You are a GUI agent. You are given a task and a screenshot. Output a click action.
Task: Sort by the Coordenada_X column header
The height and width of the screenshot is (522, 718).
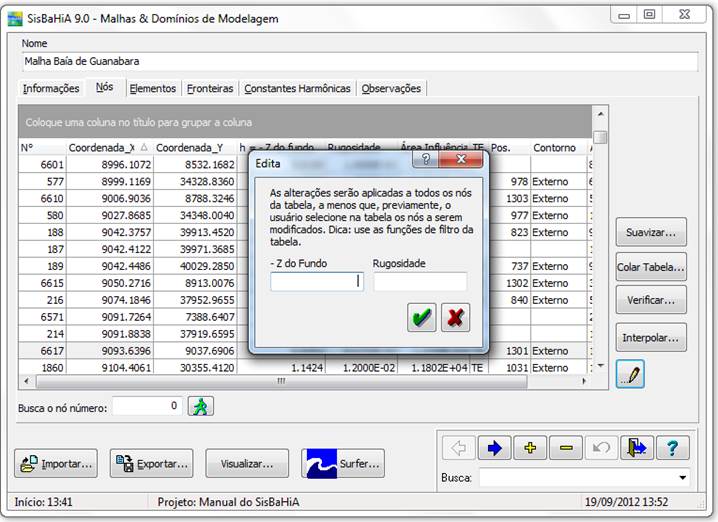pos(109,147)
